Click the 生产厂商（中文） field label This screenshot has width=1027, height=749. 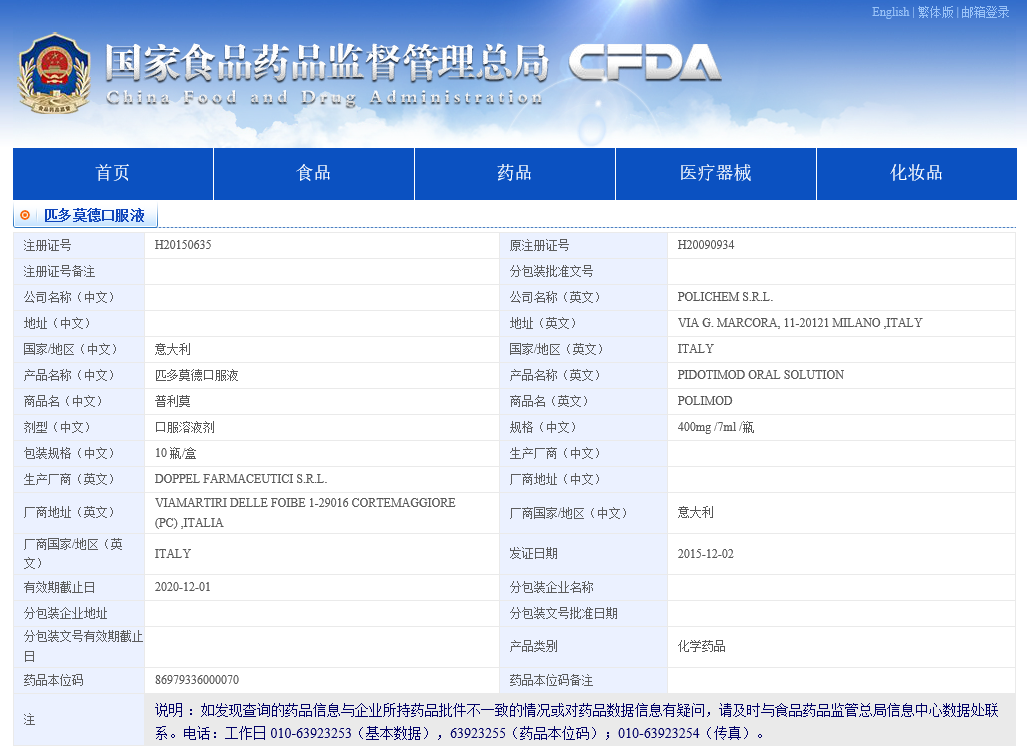tap(555, 453)
